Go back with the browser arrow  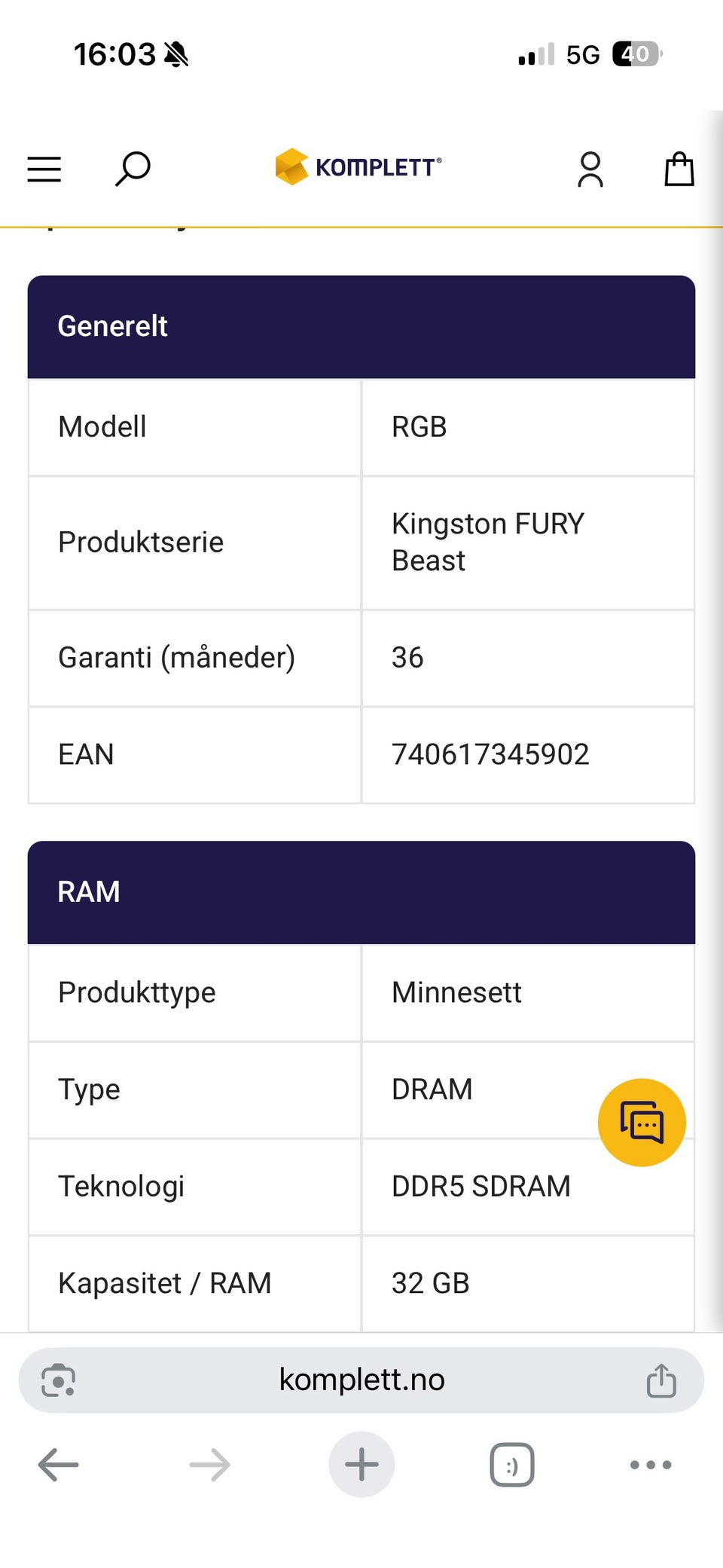click(x=58, y=1465)
